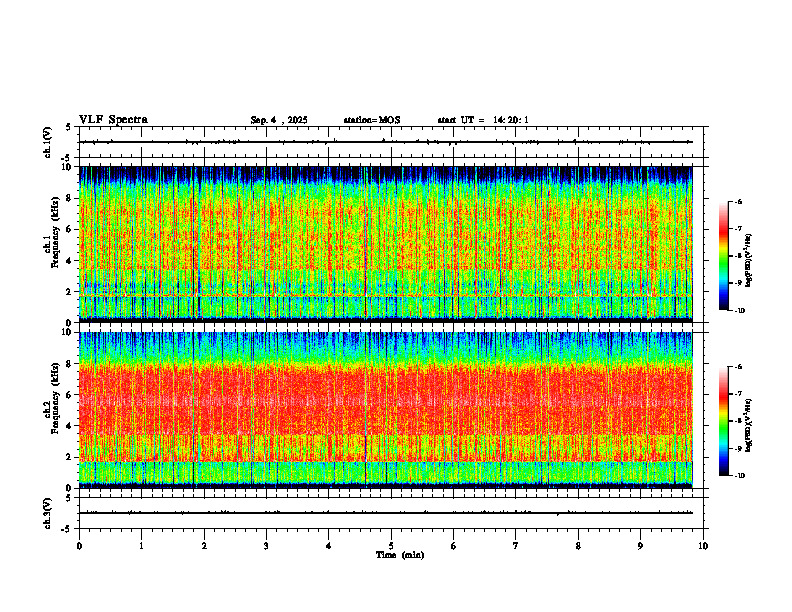Click the ch.3 voltage waveform trace

point(386,513)
